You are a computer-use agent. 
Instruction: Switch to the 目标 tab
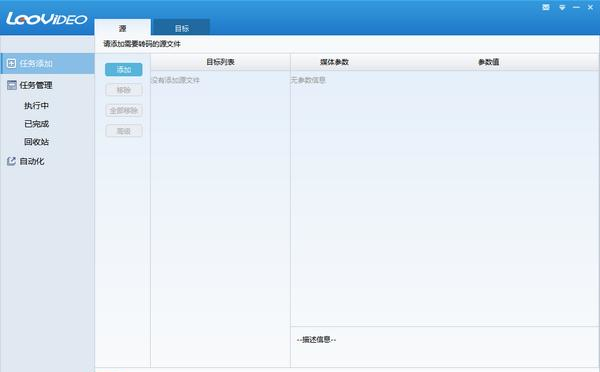pyautogui.click(x=182, y=28)
